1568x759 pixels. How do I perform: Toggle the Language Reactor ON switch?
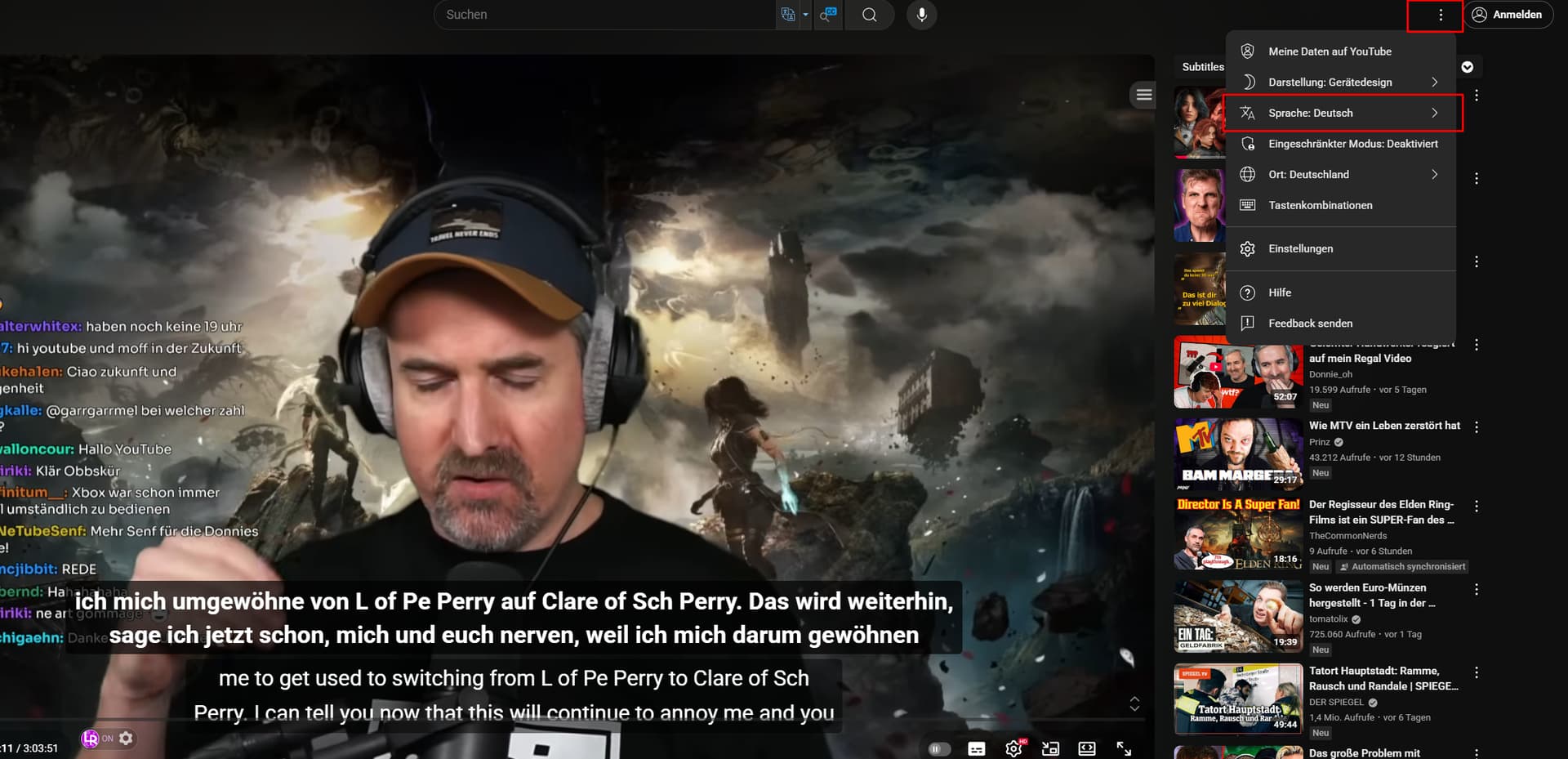click(97, 739)
